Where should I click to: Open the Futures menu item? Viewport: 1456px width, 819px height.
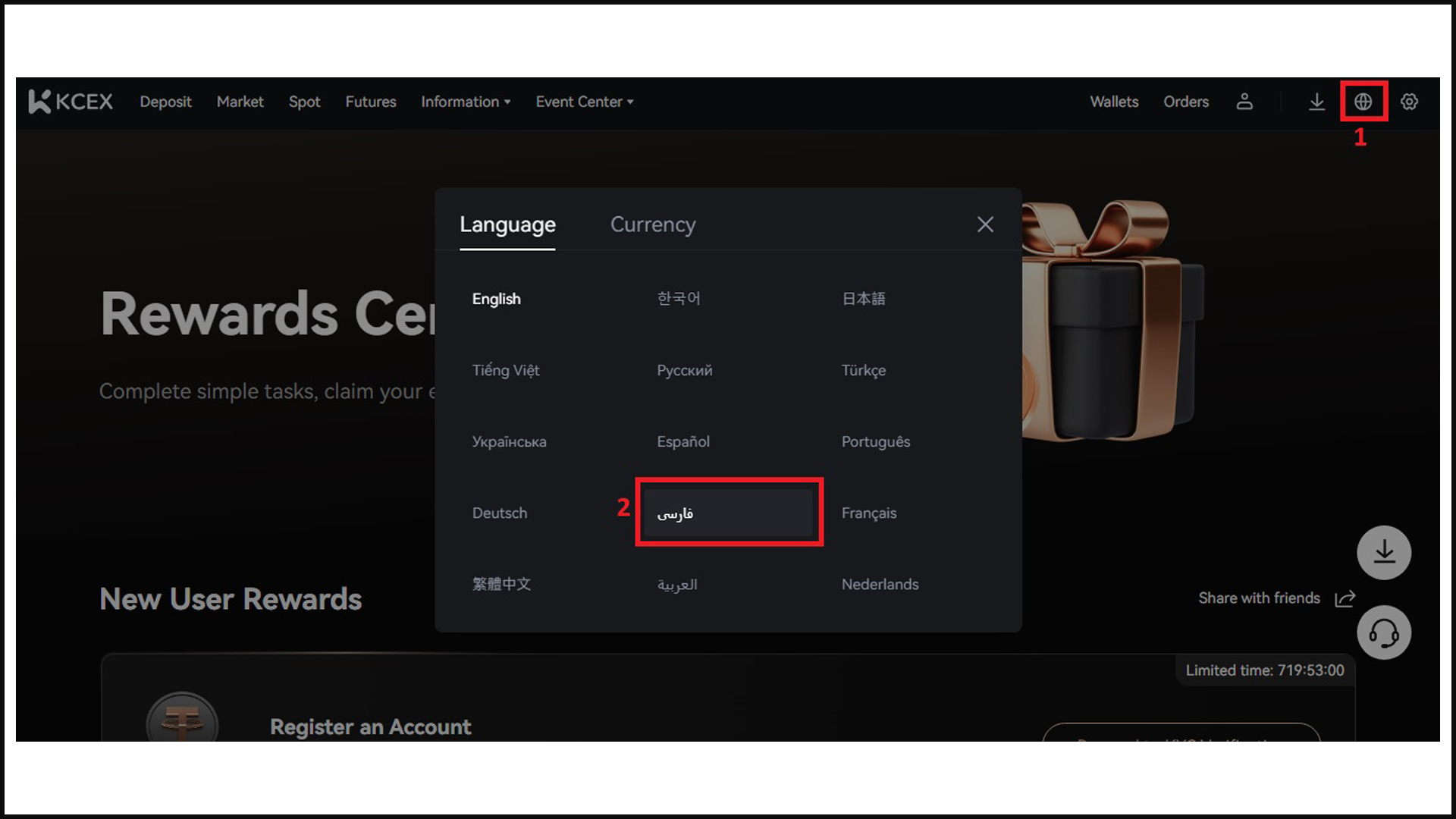[x=371, y=102]
